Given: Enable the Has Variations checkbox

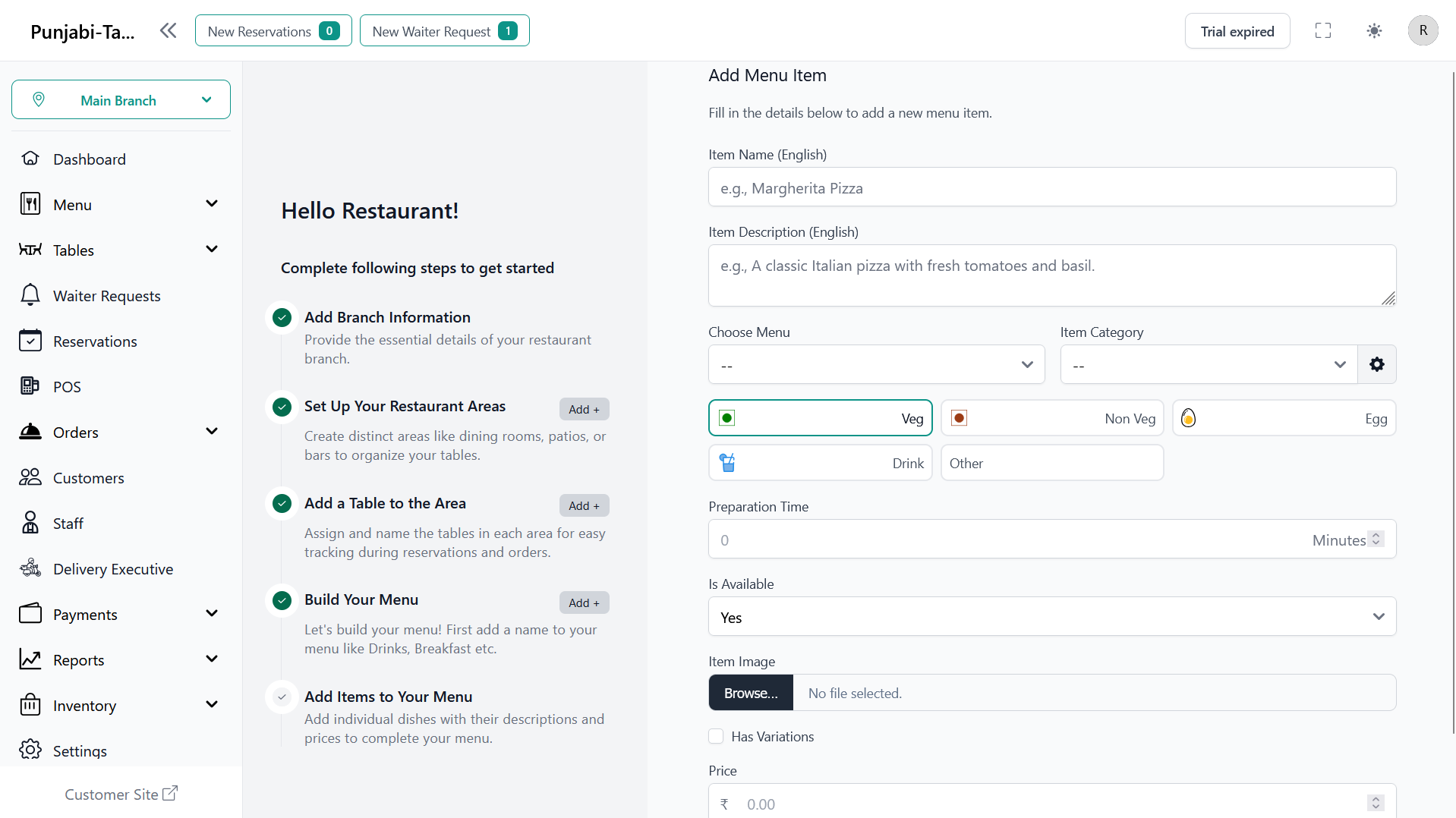Looking at the screenshot, I should [716, 736].
